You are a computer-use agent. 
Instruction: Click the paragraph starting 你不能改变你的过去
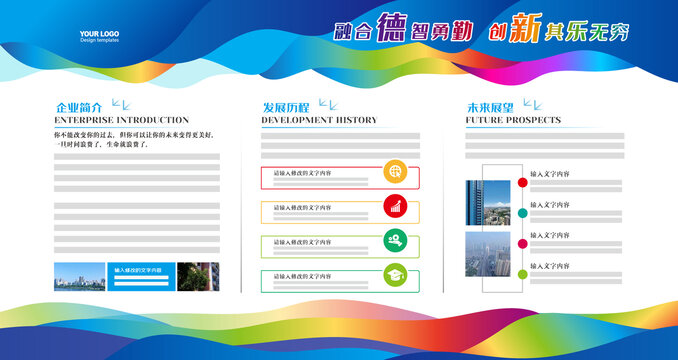134,140
